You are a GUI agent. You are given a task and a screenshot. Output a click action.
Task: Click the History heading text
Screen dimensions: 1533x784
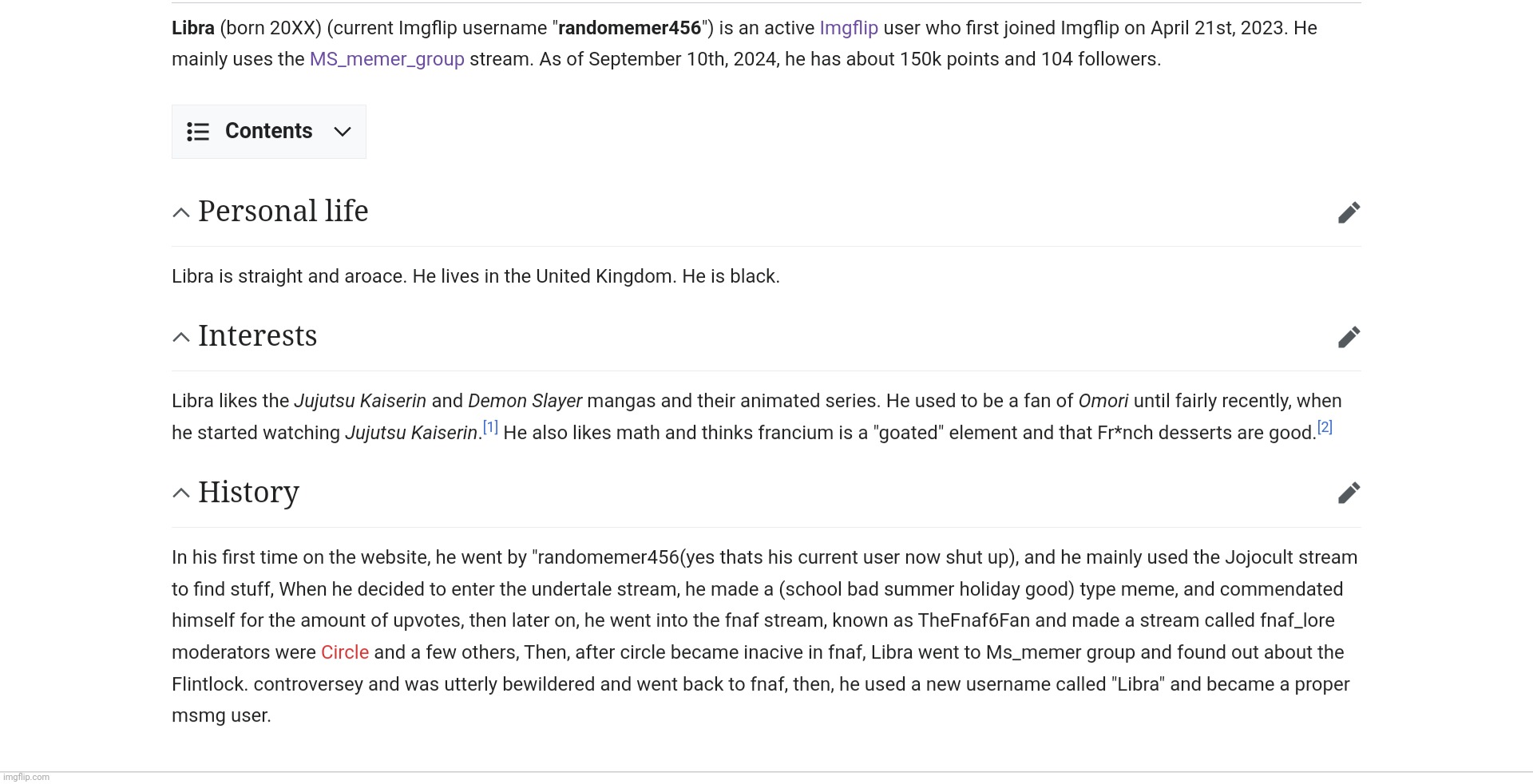pyautogui.click(x=249, y=492)
